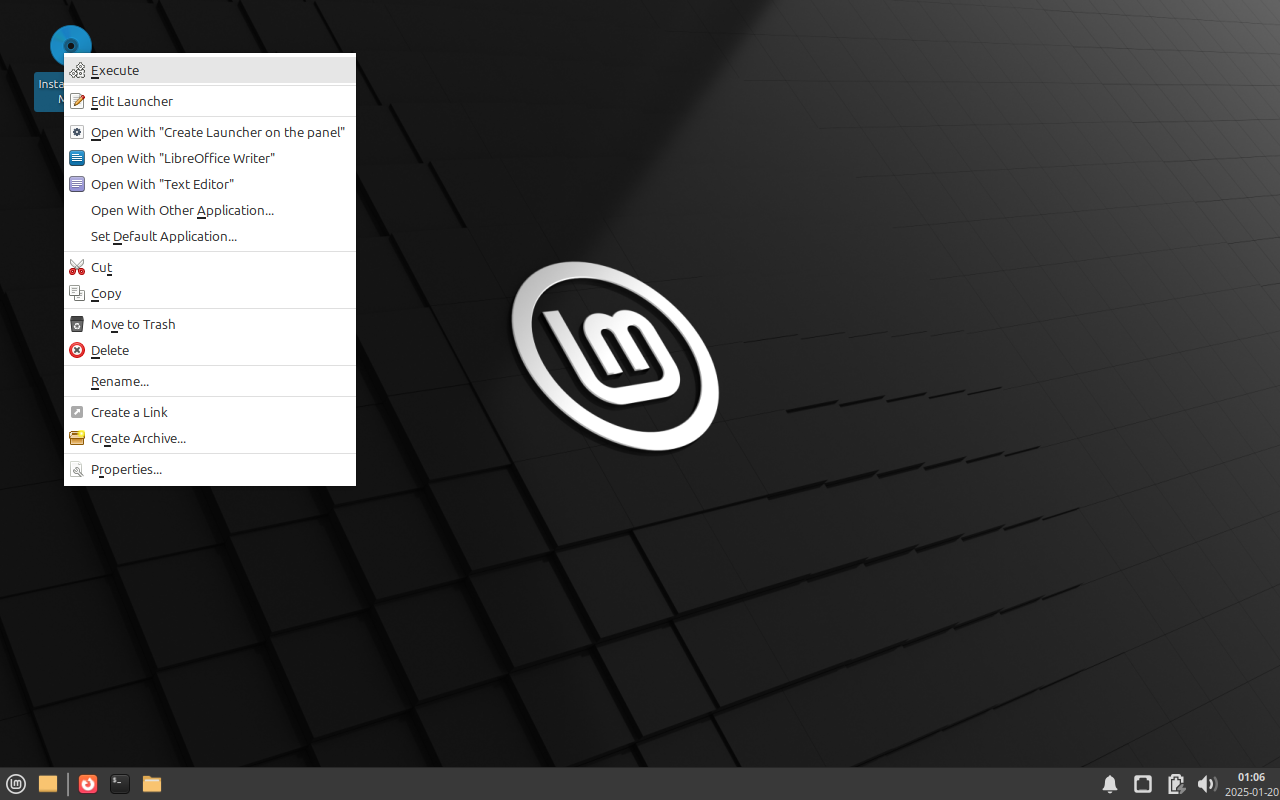Open the launcher with LibreOffice Writer
The image size is (1280, 800).
pos(210,158)
